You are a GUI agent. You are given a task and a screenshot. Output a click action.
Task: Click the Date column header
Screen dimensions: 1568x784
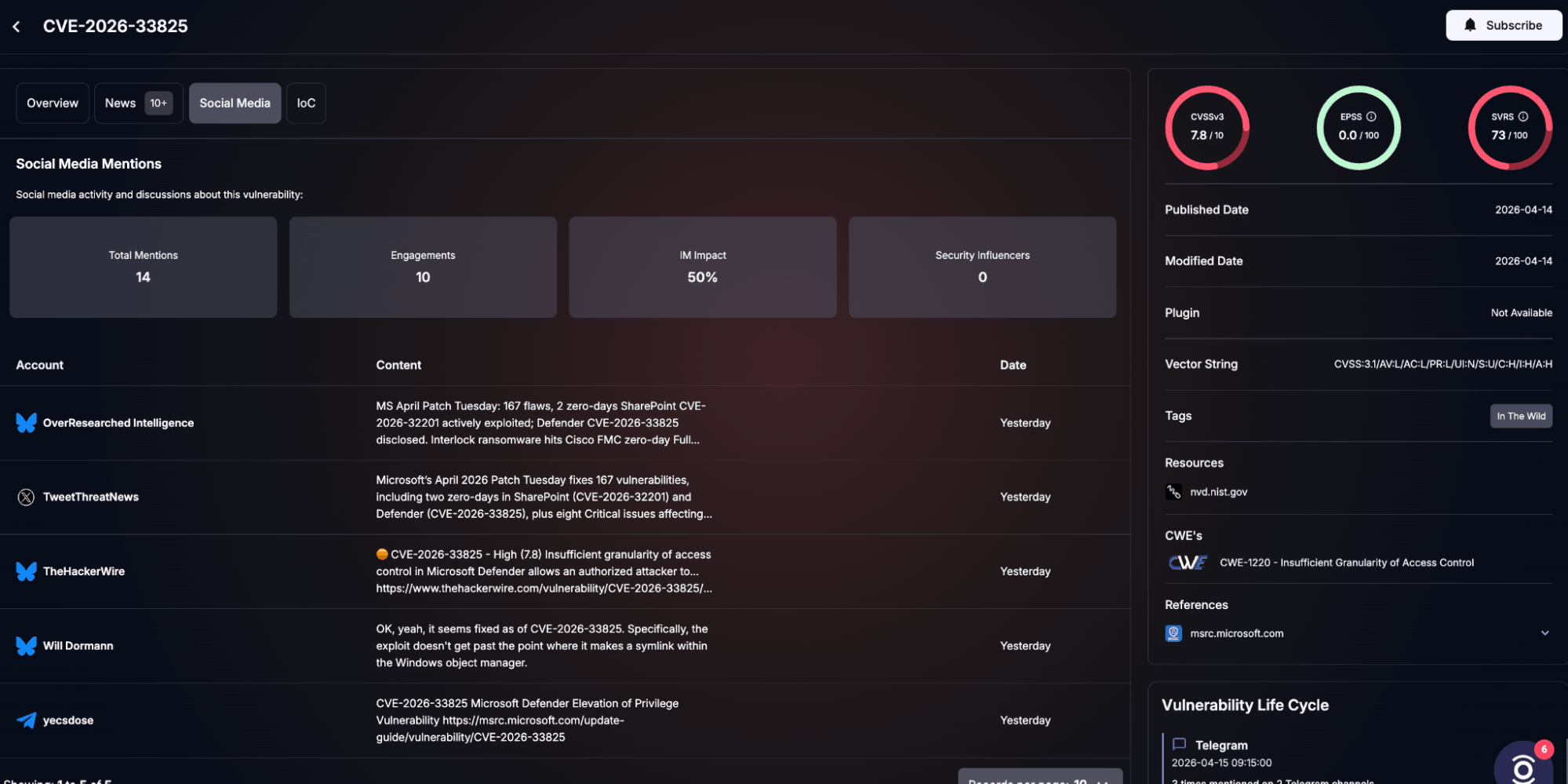pyautogui.click(x=1013, y=365)
